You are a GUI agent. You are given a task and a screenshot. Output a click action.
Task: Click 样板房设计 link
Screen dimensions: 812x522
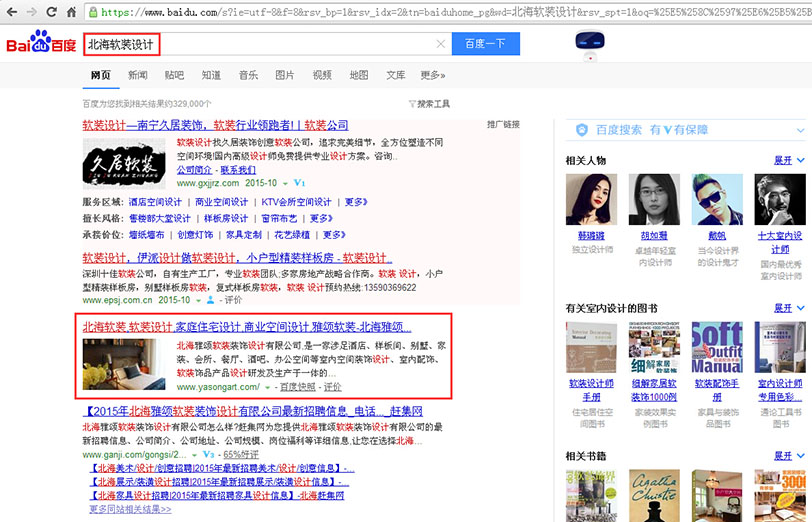tap(226, 219)
